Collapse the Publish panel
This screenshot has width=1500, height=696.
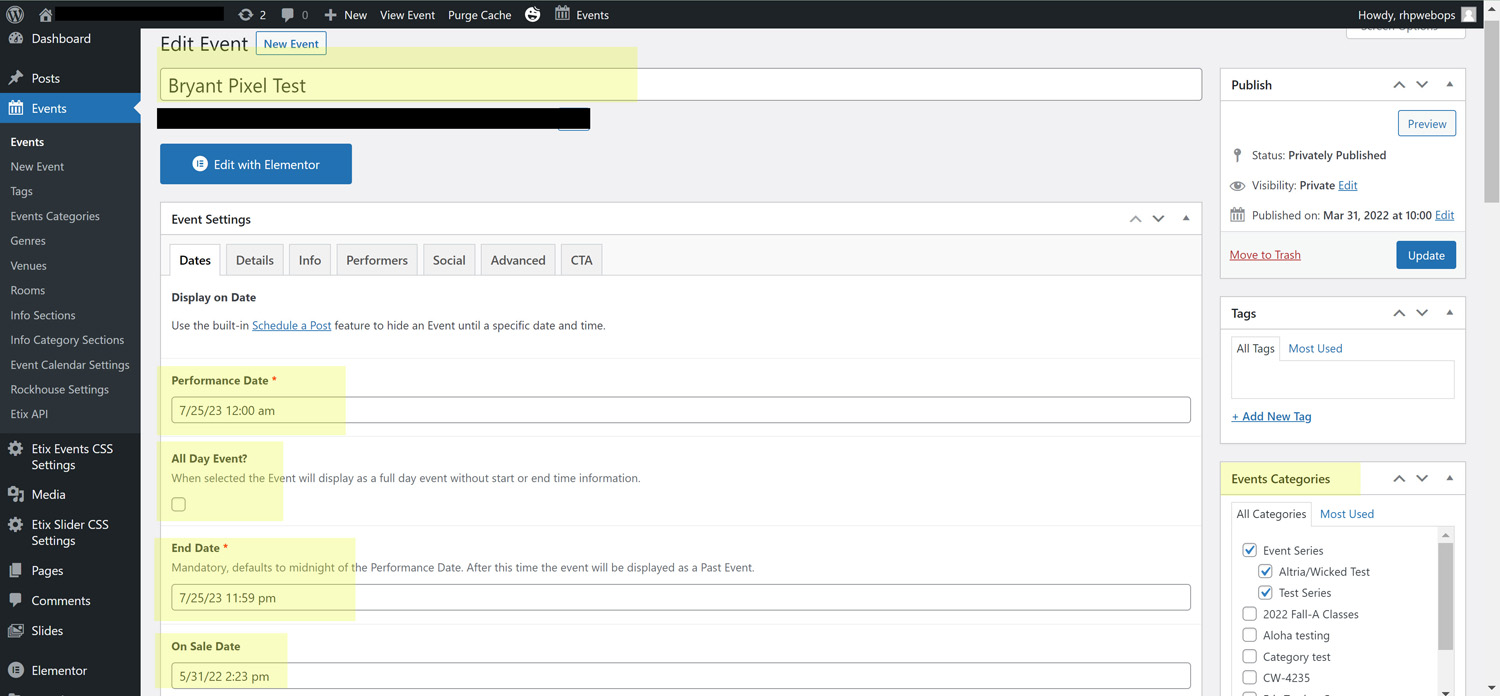(x=1449, y=85)
